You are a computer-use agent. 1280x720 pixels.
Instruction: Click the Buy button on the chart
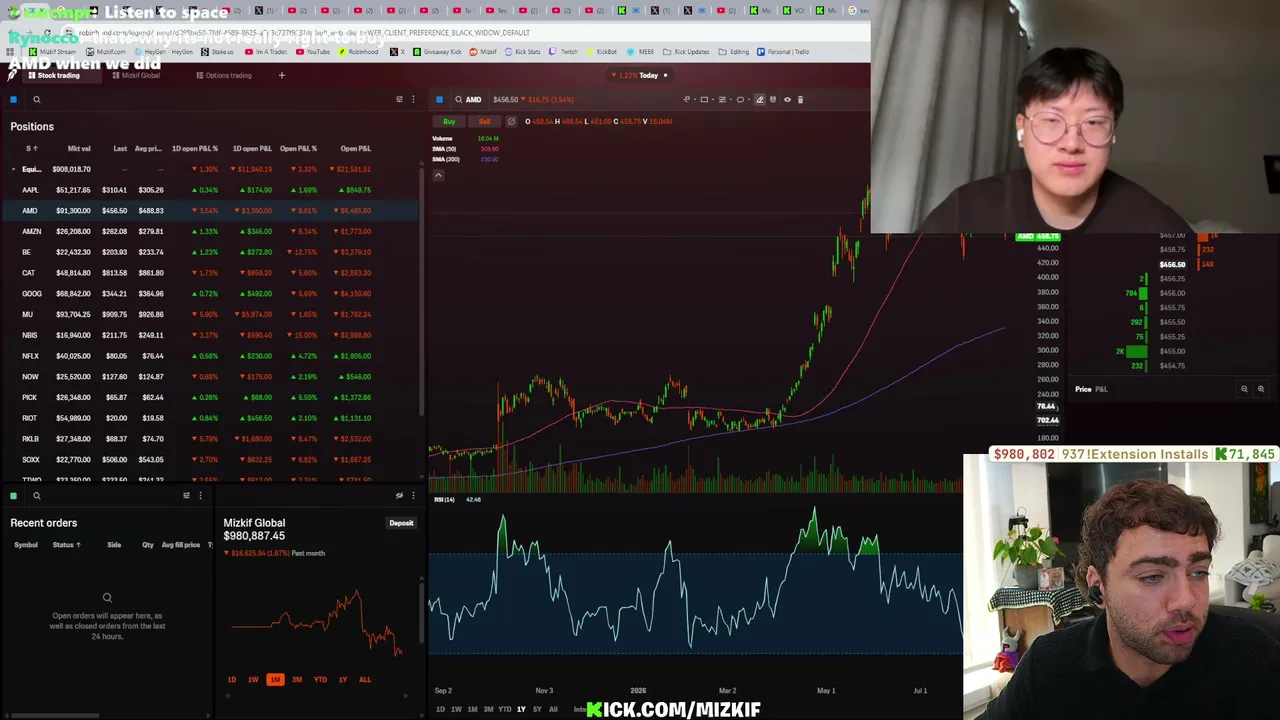[x=449, y=121]
